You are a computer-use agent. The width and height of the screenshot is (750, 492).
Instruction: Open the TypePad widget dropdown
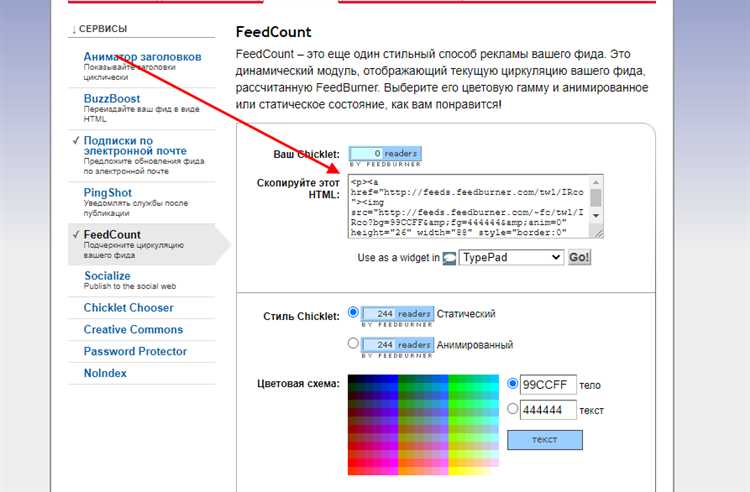(x=511, y=257)
